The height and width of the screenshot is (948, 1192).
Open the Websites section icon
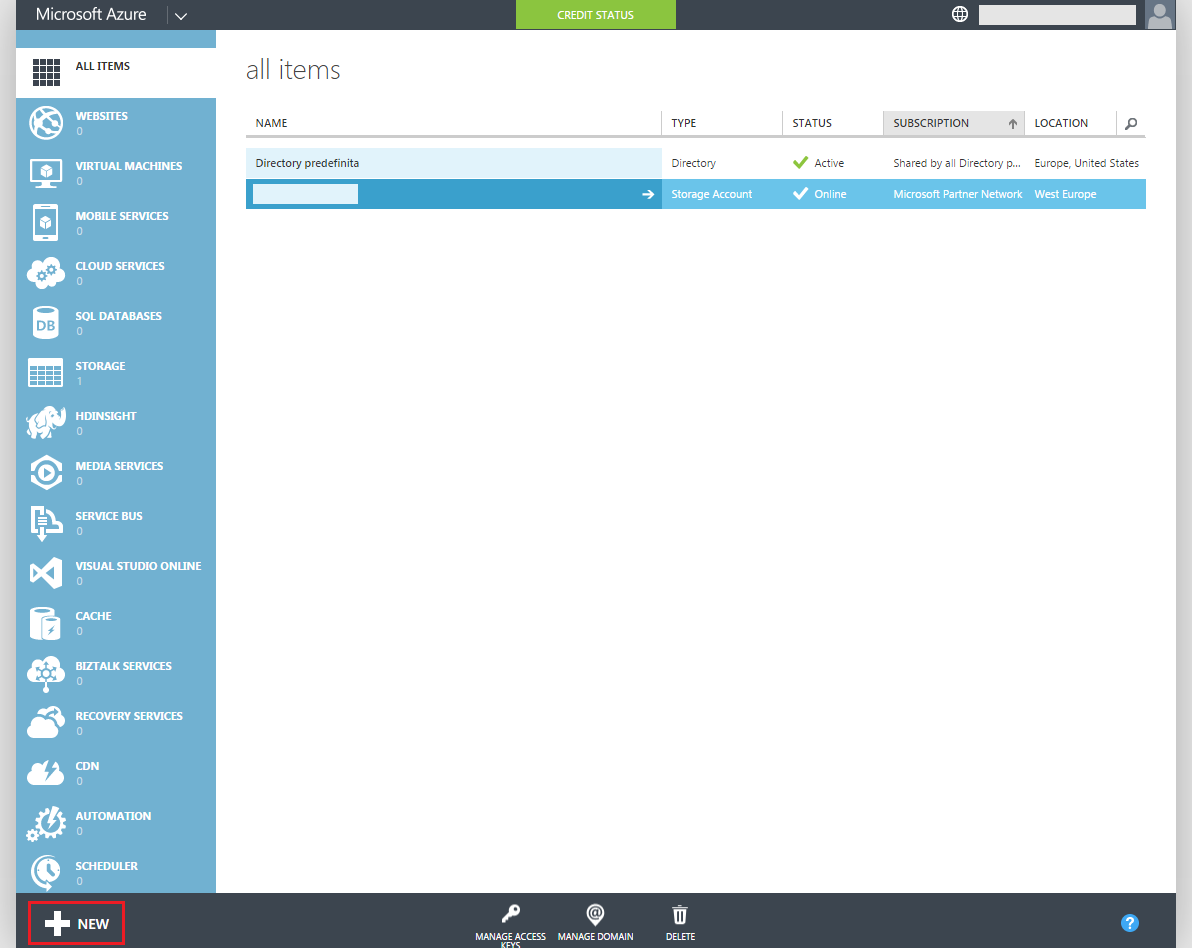coord(46,123)
